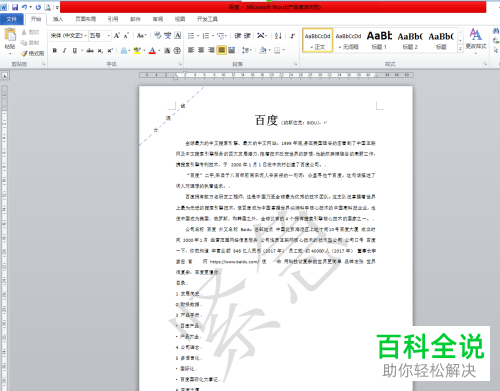Shrink the font size
500x391 pixels.
(126, 35)
